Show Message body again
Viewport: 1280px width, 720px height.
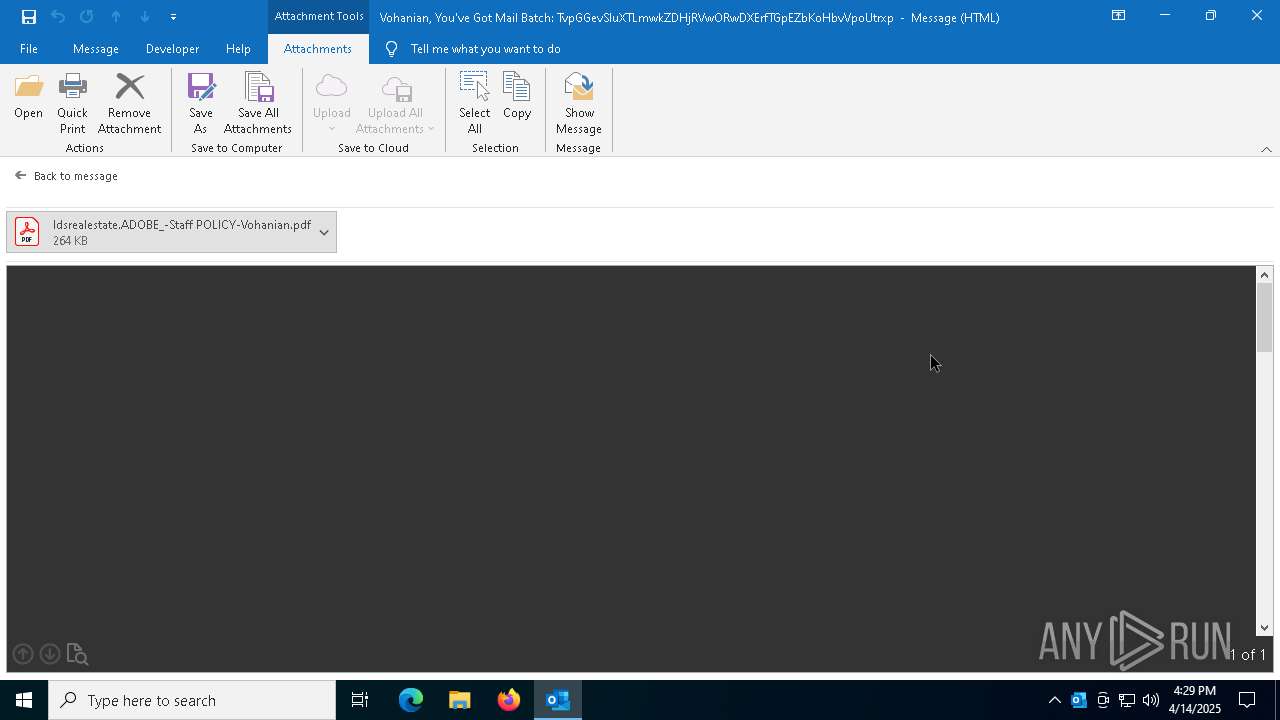578,104
